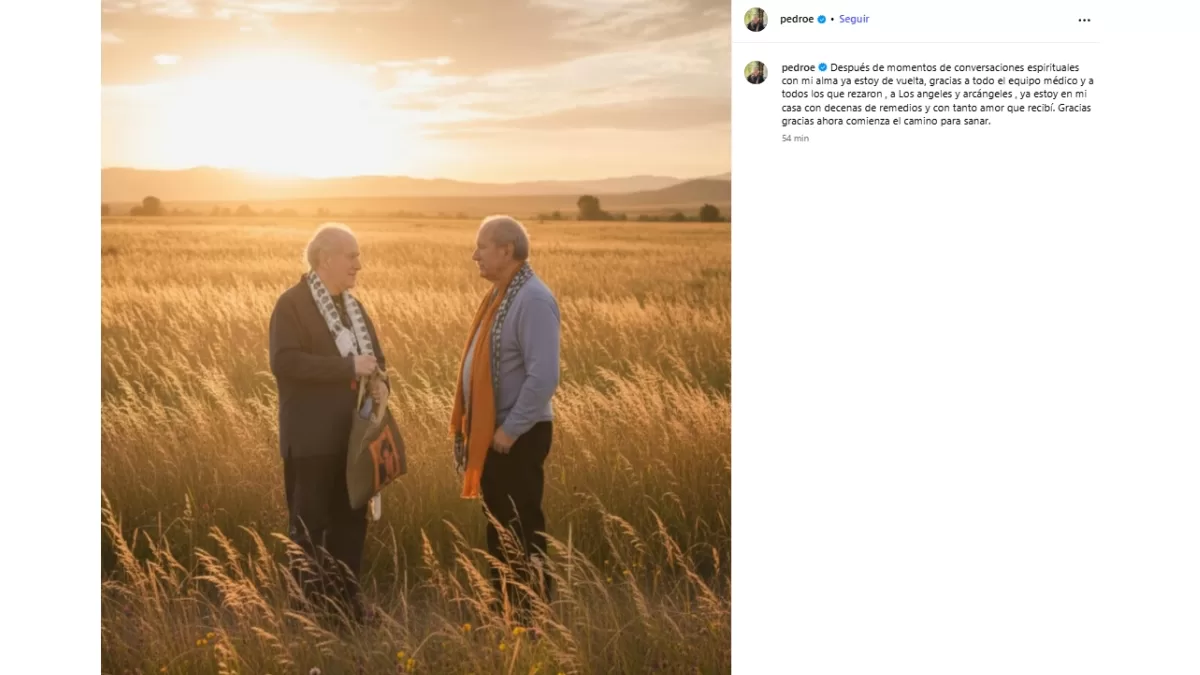Image resolution: width=1200 pixels, height=675 pixels.
Task: Open the three-dot more options menu
Action: click(x=1084, y=20)
